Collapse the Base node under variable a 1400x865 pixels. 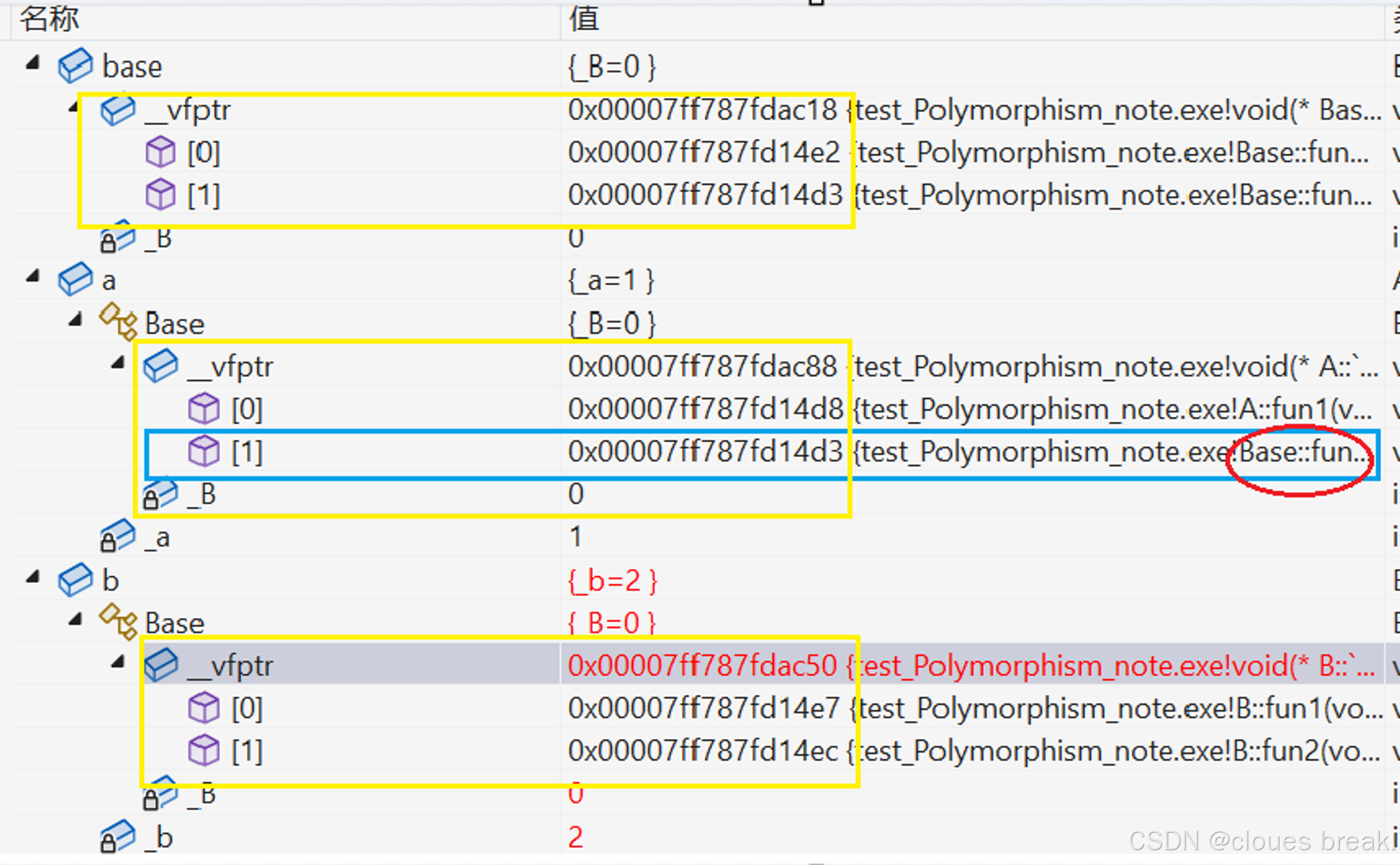[76, 321]
